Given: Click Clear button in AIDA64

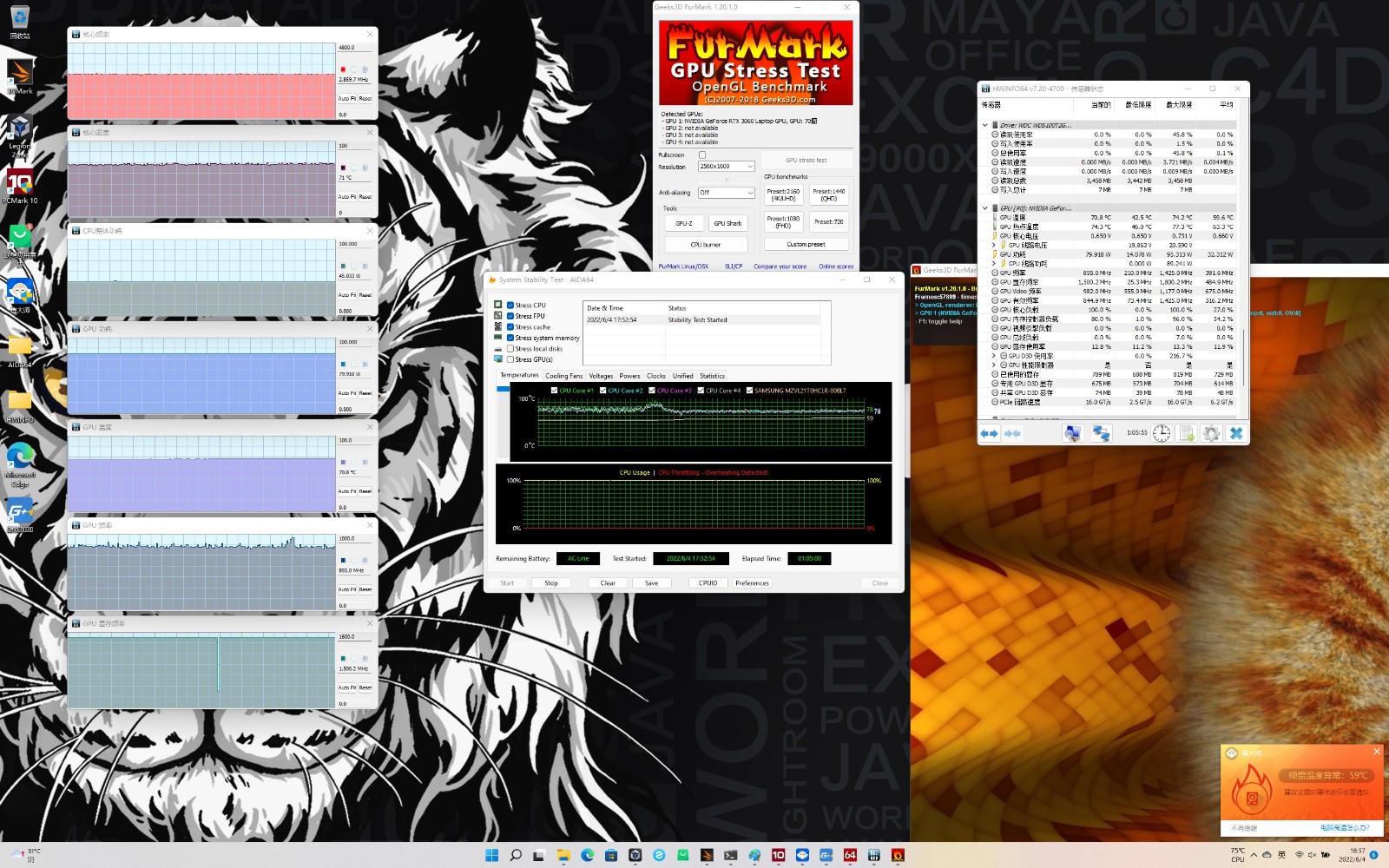Looking at the screenshot, I should pos(608,583).
